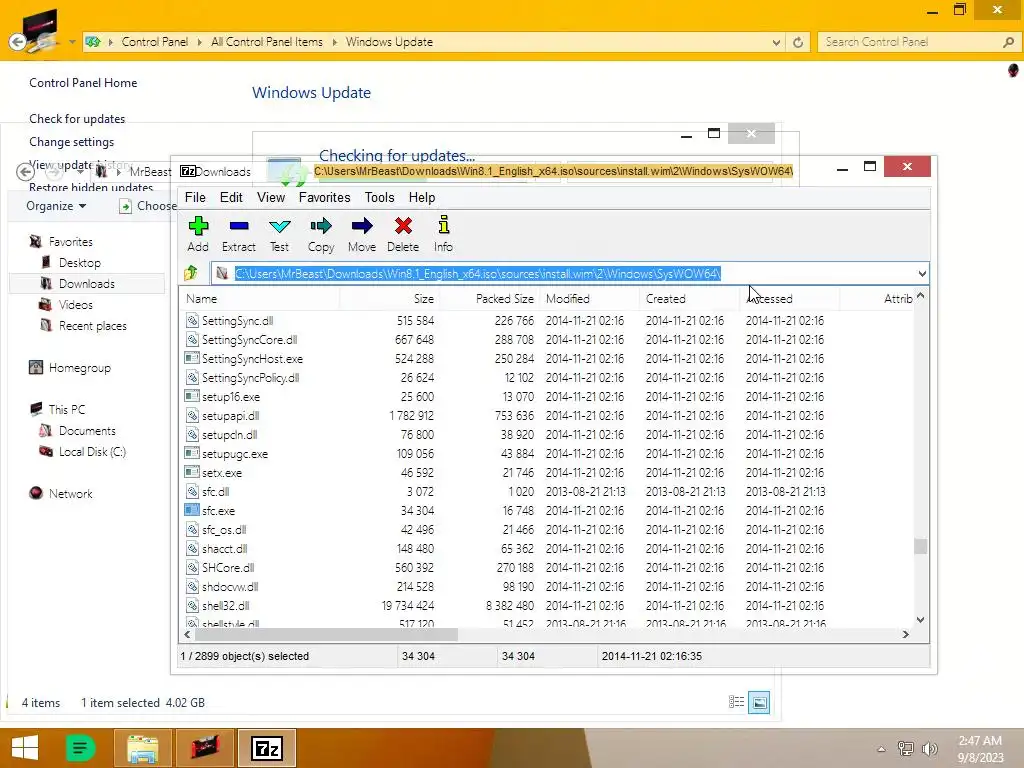Open the Favorites menu in 7-Zip
The image size is (1024, 768).
[x=325, y=197]
